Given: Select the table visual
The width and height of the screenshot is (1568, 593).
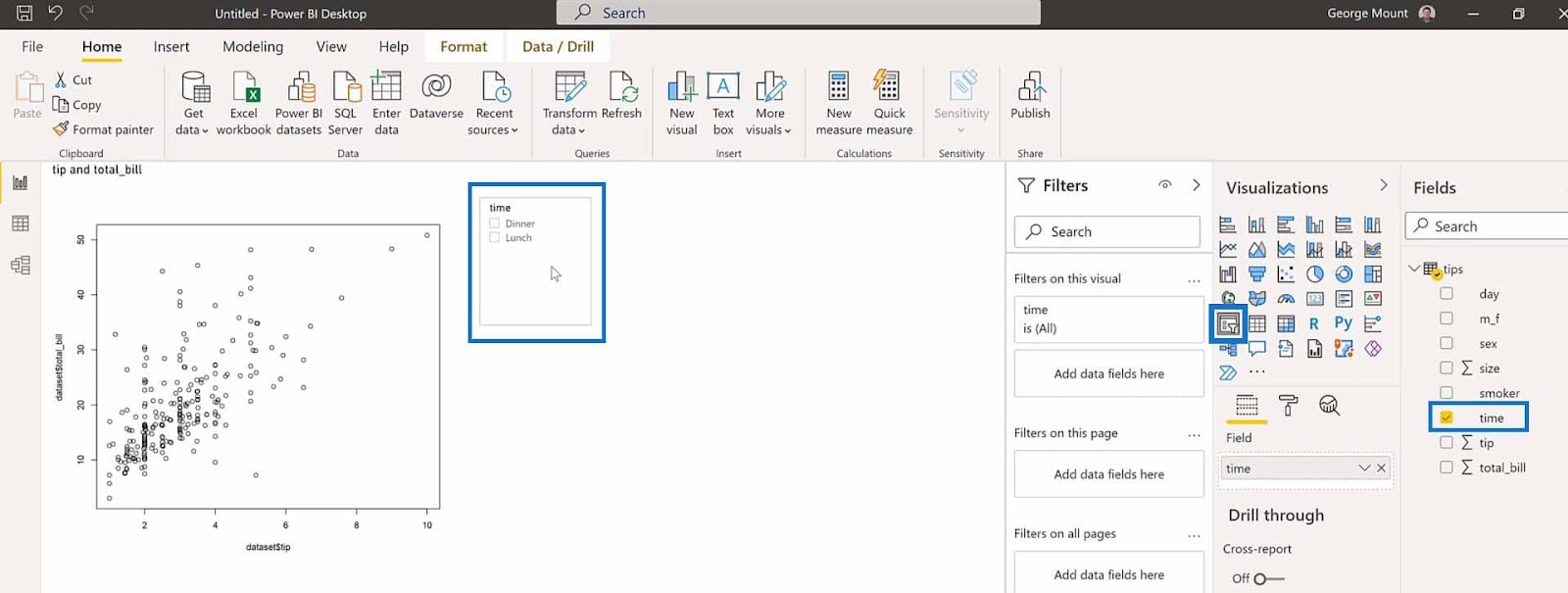Looking at the screenshot, I should [1256, 323].
